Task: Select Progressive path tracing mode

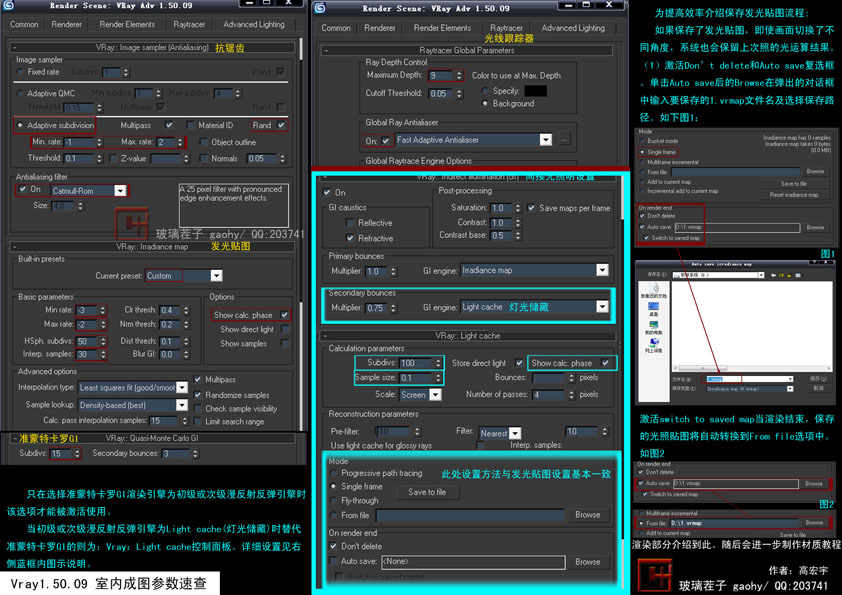Action: click(x=333, y=473)
